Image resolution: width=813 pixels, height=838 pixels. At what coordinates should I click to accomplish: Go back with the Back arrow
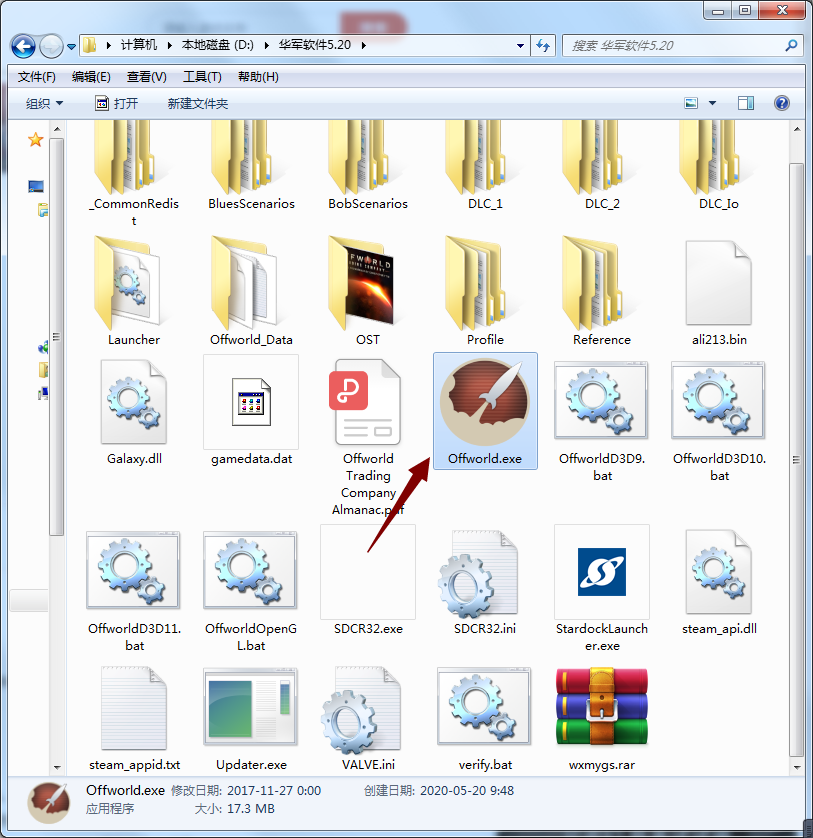point(23,46)
